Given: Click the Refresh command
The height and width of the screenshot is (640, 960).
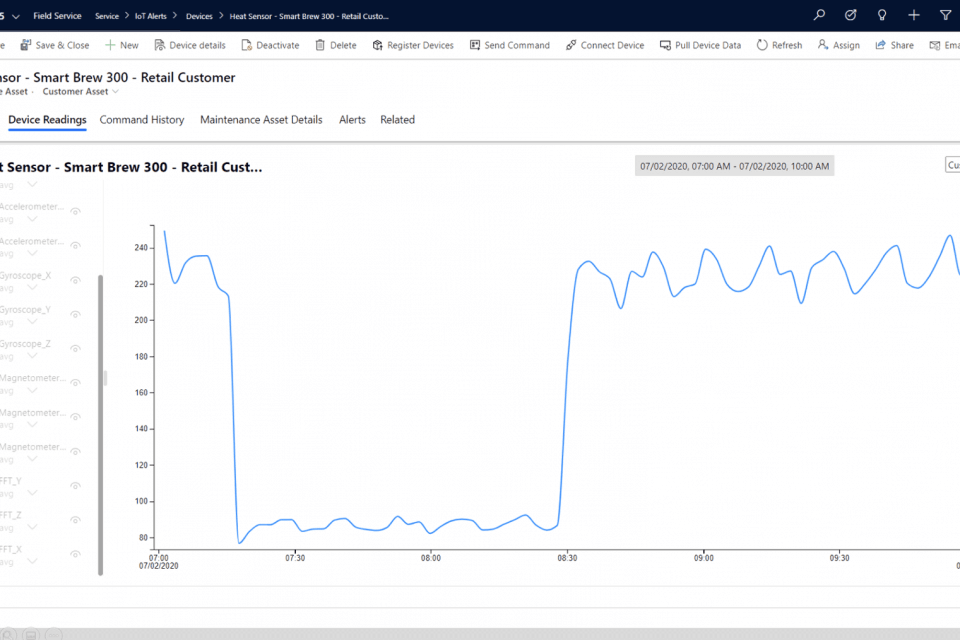Looking at the screenshot, I should tap(779, 45).
